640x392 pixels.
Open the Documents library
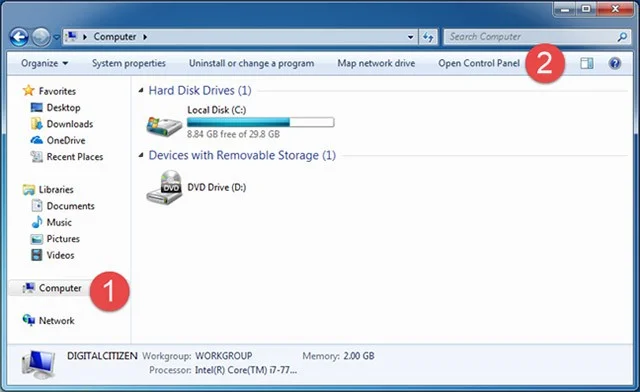point(70,206)
